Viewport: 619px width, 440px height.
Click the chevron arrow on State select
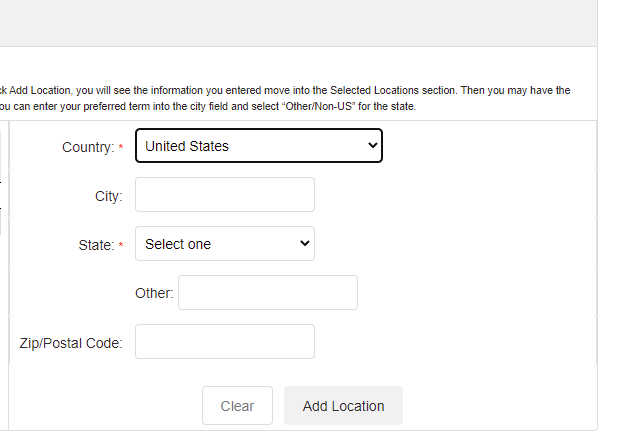click(304, 244)
